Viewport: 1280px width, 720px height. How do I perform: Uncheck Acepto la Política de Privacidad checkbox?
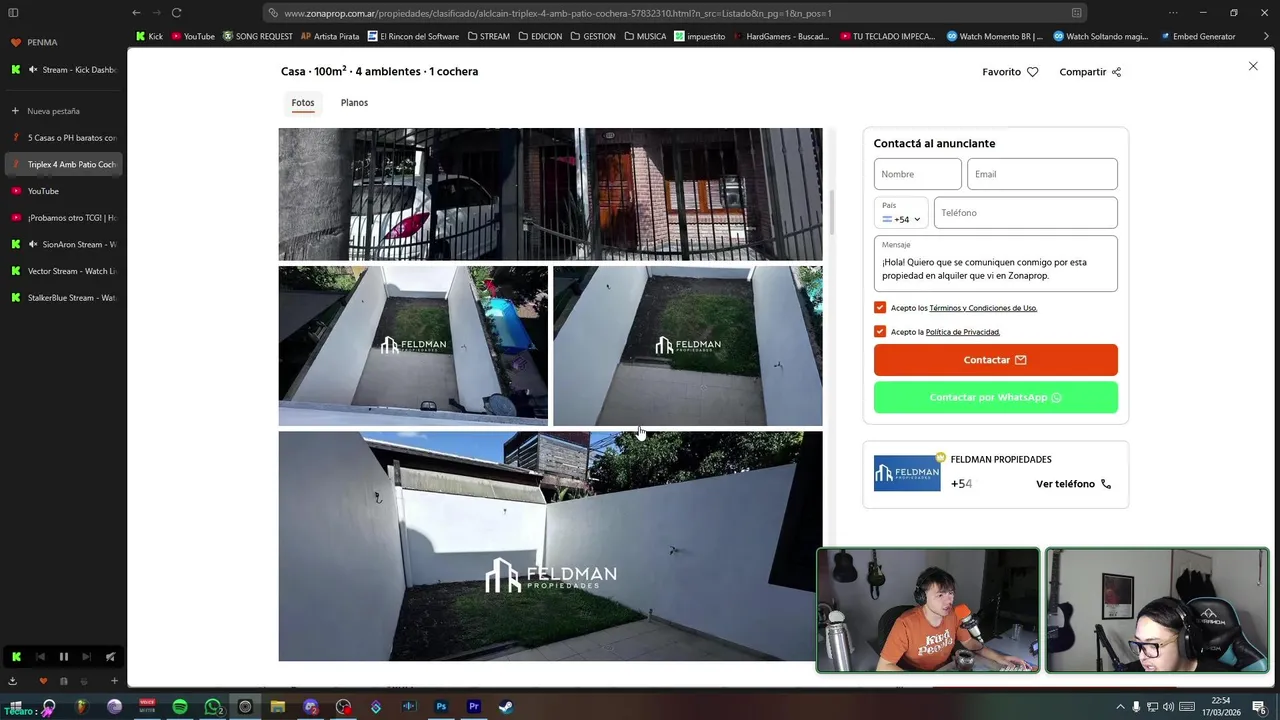880,331
